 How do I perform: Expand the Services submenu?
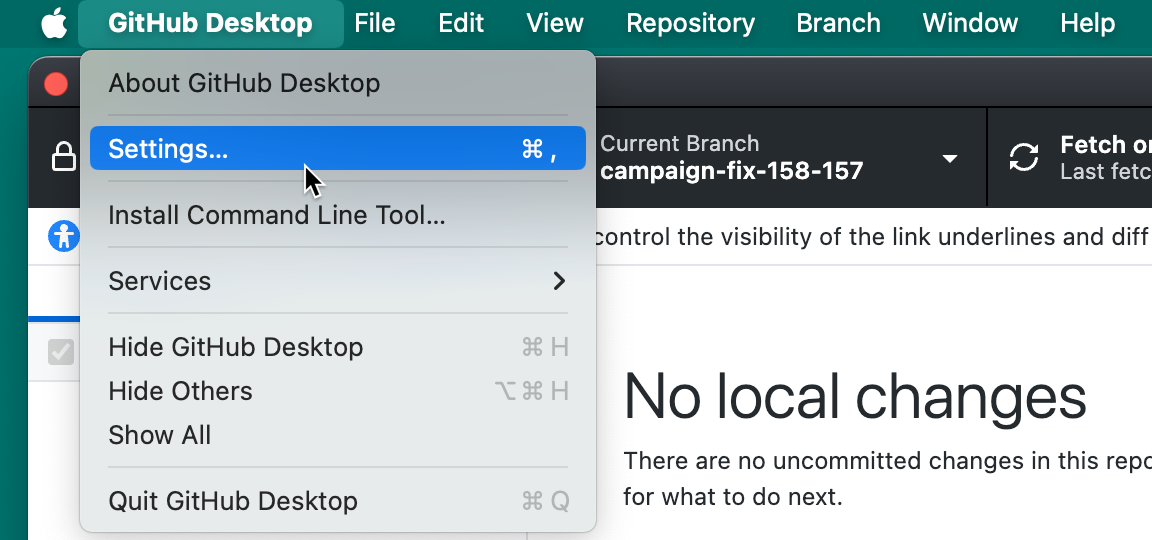[338, 281]
